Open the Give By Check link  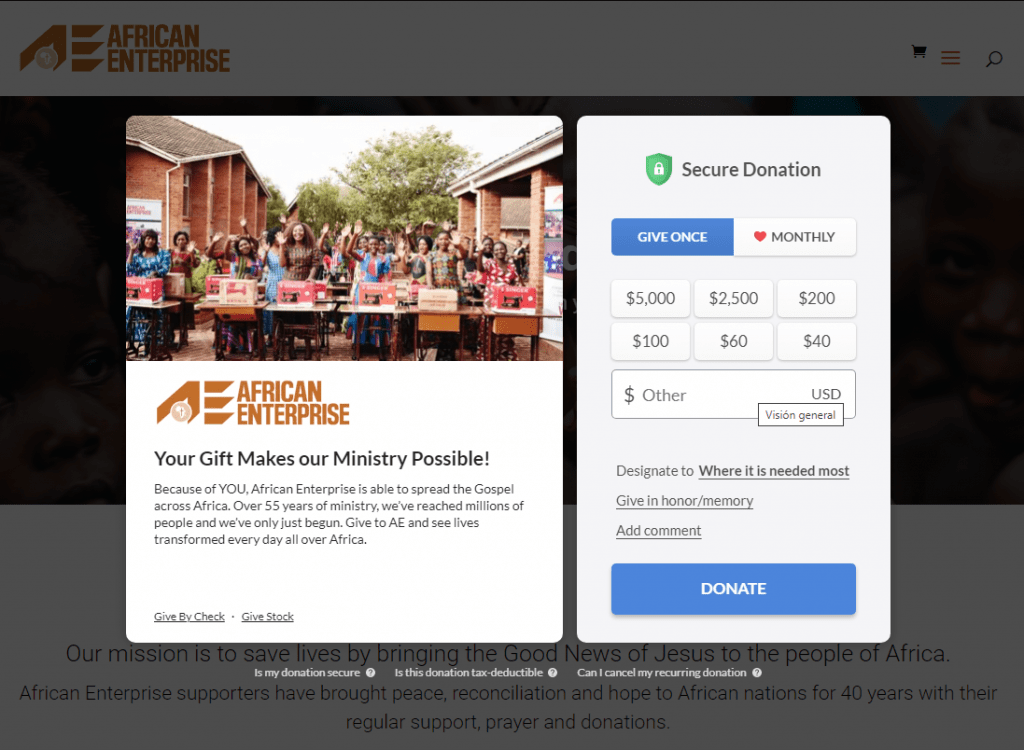click(x=189, y=617)
